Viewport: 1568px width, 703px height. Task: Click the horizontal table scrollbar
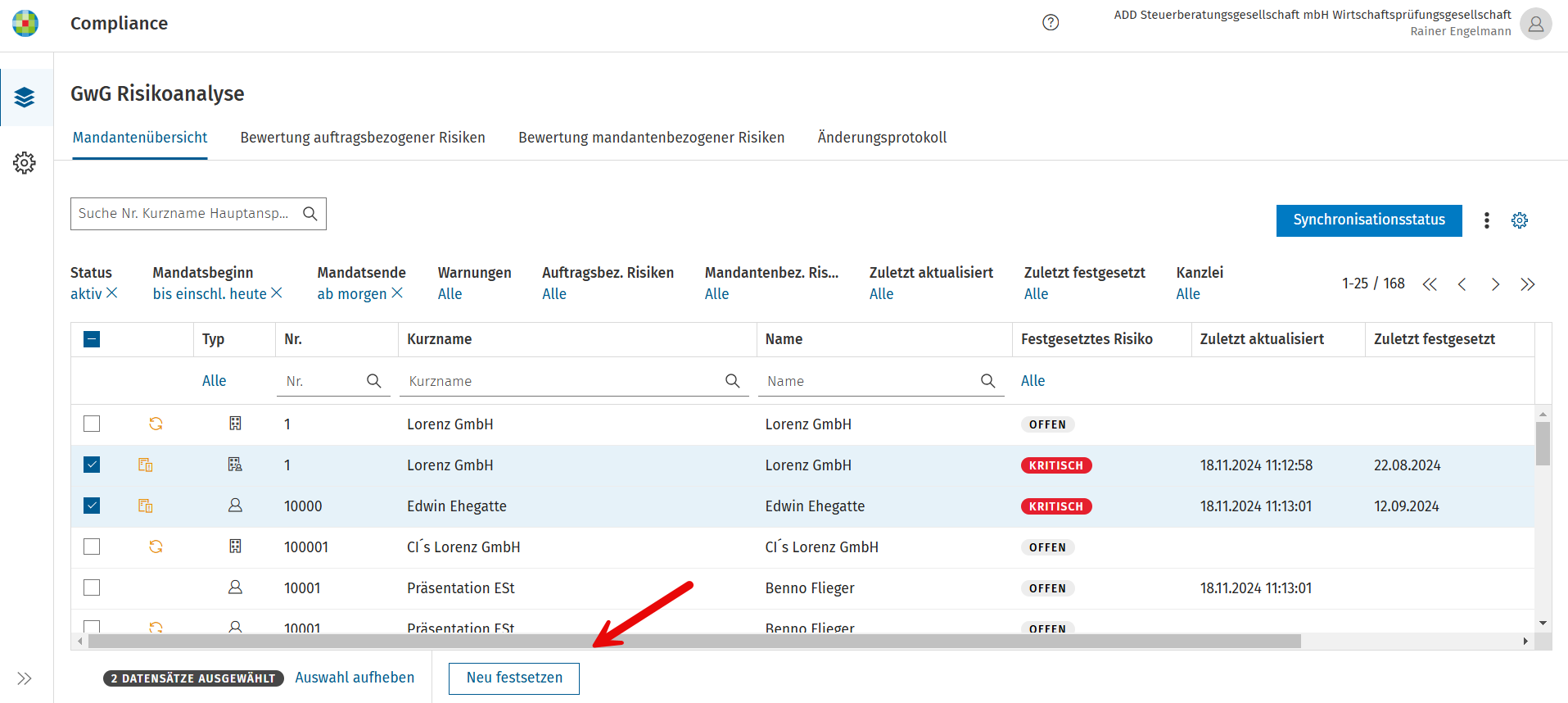(x=694, y=641)
